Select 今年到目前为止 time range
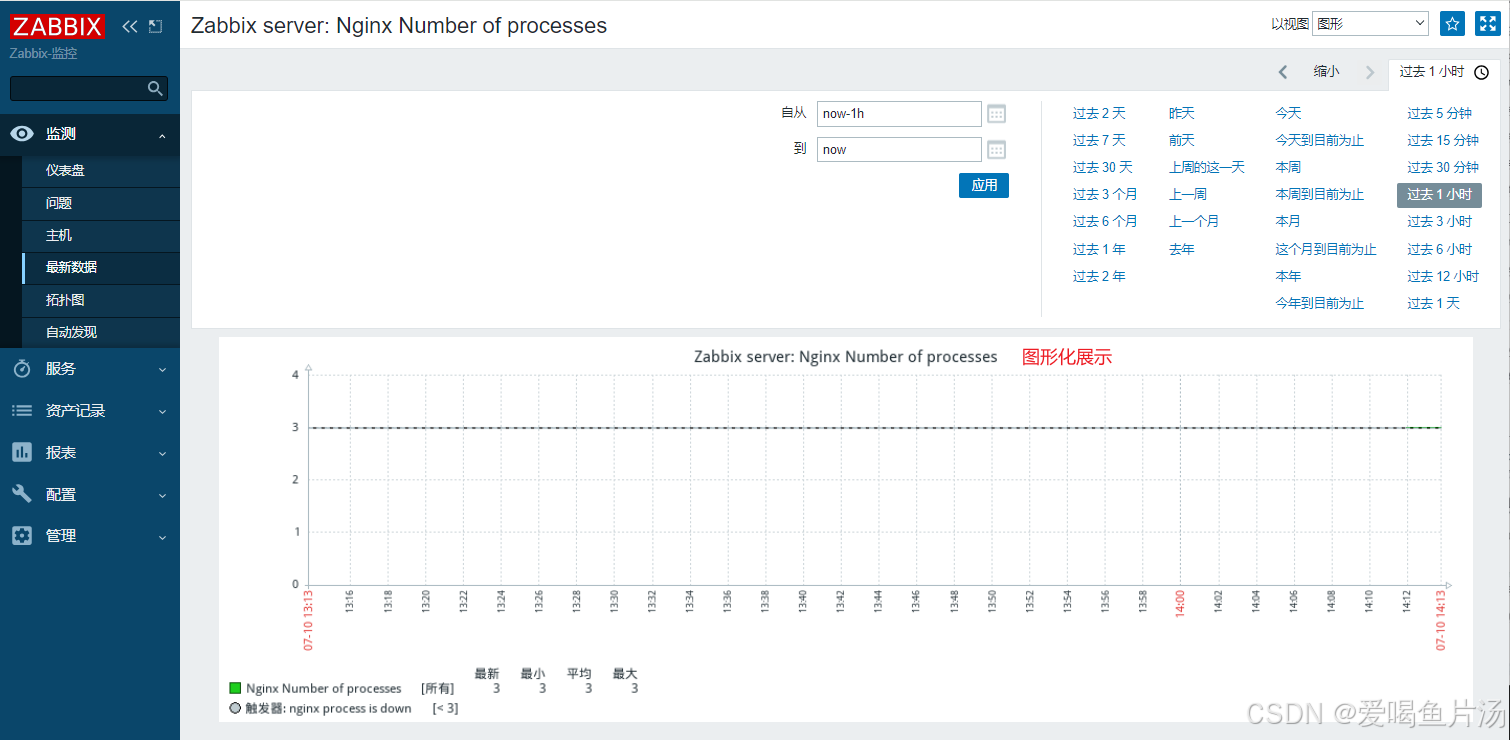The height and width of the screenshot is (740, 1510). [1319, 304]
